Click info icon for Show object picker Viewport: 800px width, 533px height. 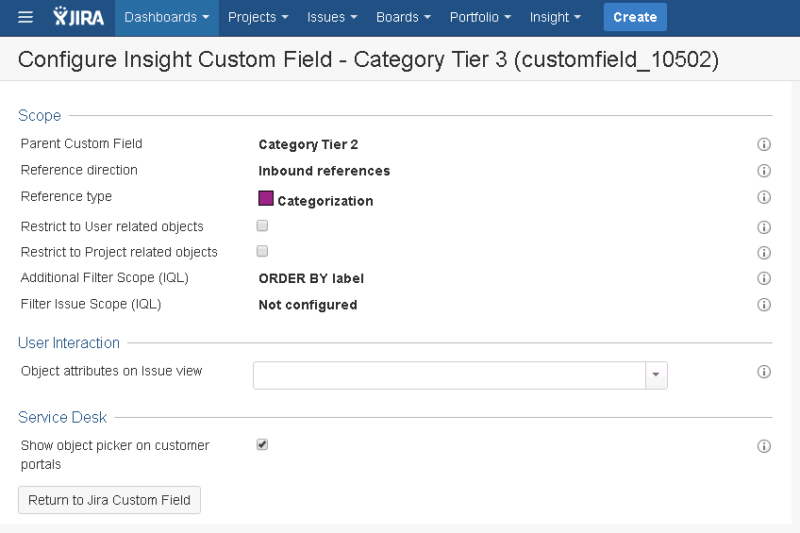point(764,446)
